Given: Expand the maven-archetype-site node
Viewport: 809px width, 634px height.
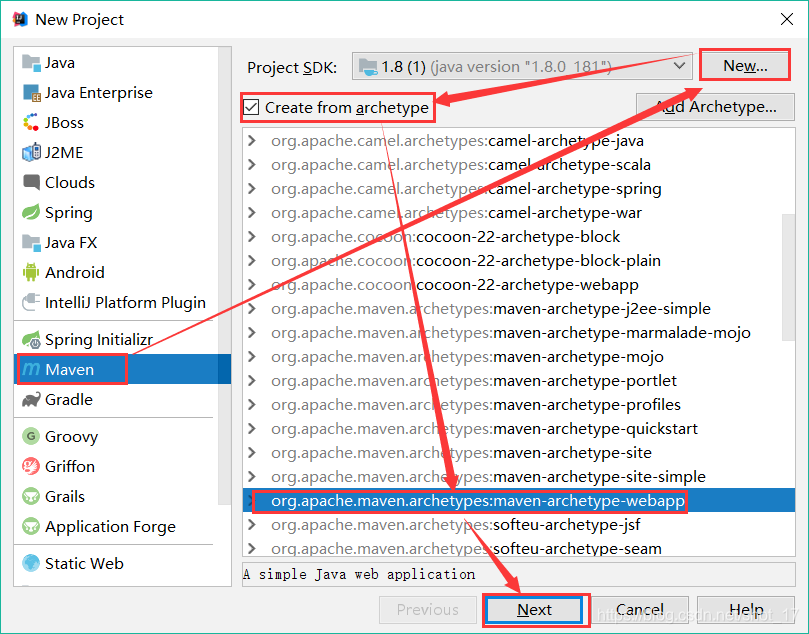Looking at the screenshot, I should [x=252, y=452].
